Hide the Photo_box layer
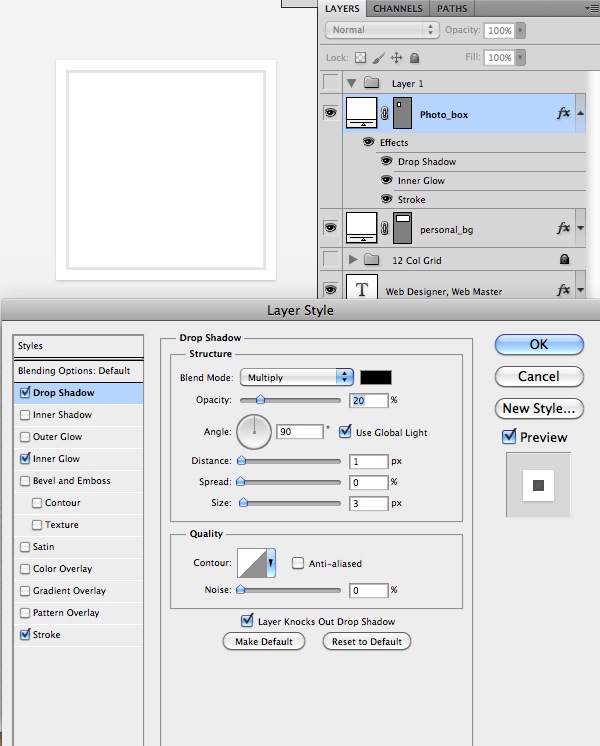600x746 pixels. click(331, 113)
